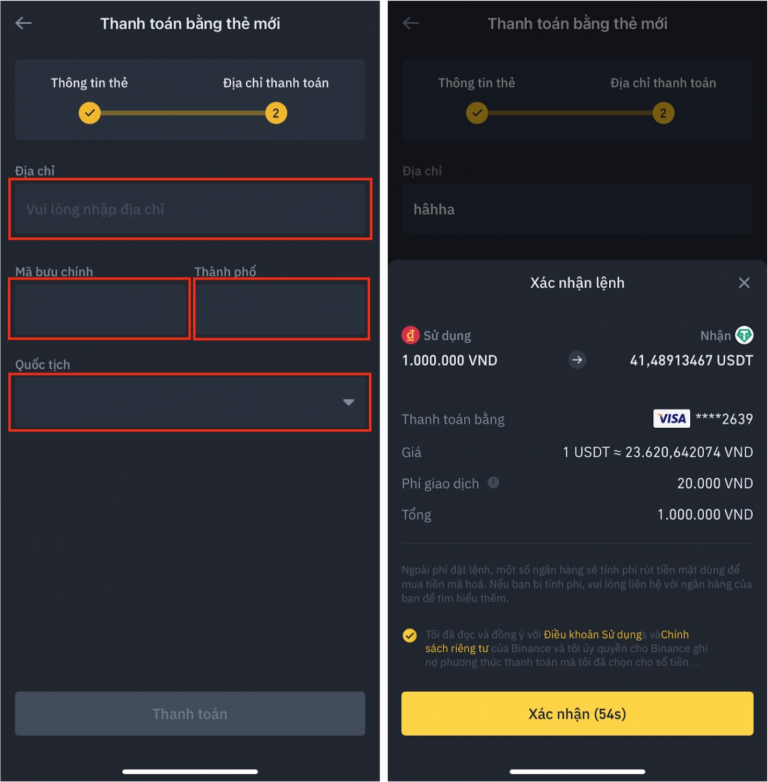
Task: Tap the completed Thông tin thẻ step checkmark
Action: tap(90, 113)
